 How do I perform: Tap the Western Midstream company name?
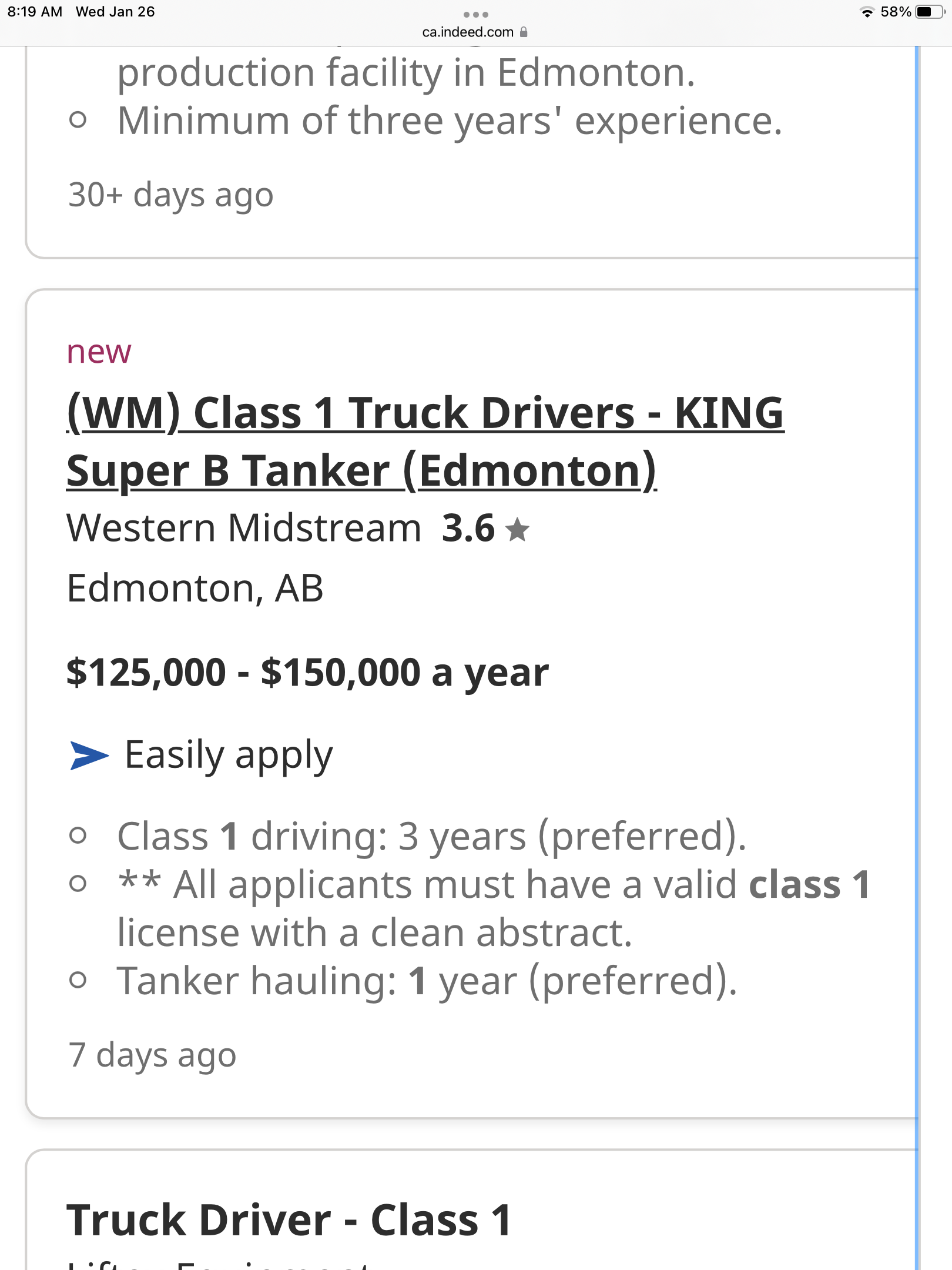pos(244,528)
